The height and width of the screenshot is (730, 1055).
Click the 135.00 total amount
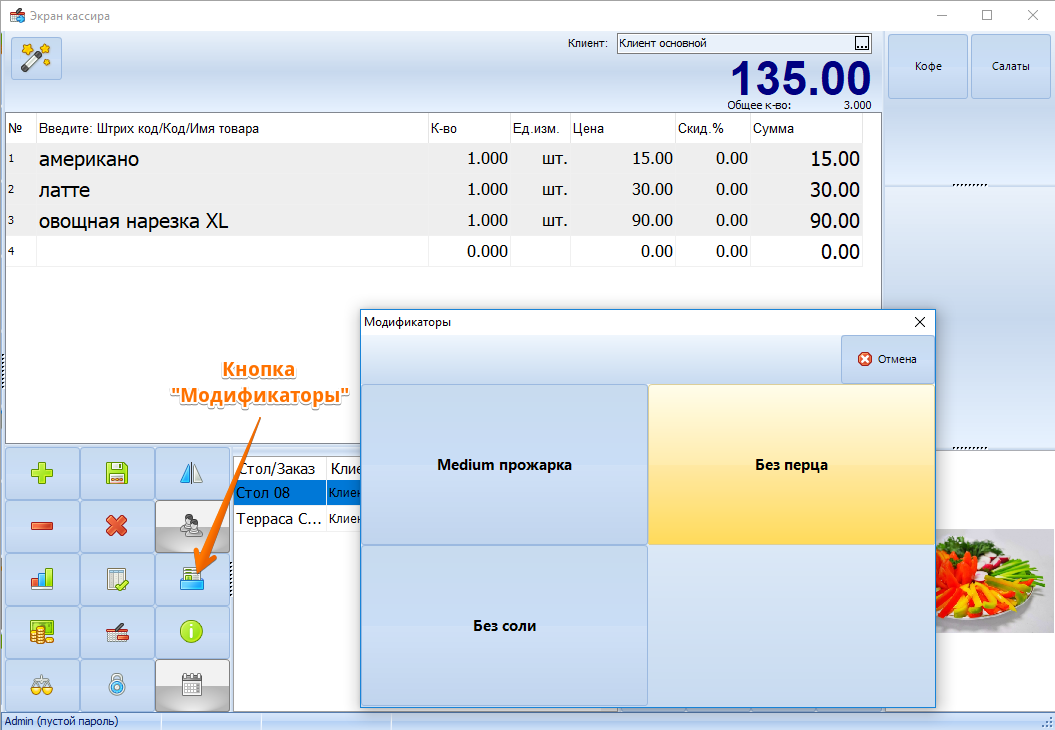click(801, 78)
